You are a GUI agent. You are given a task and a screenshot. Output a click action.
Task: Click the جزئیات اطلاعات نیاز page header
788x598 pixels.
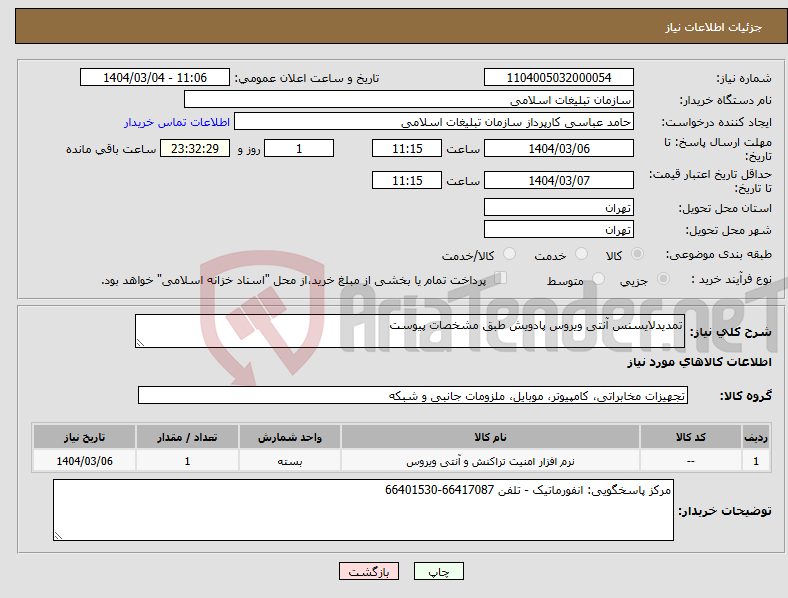point(713,27)
